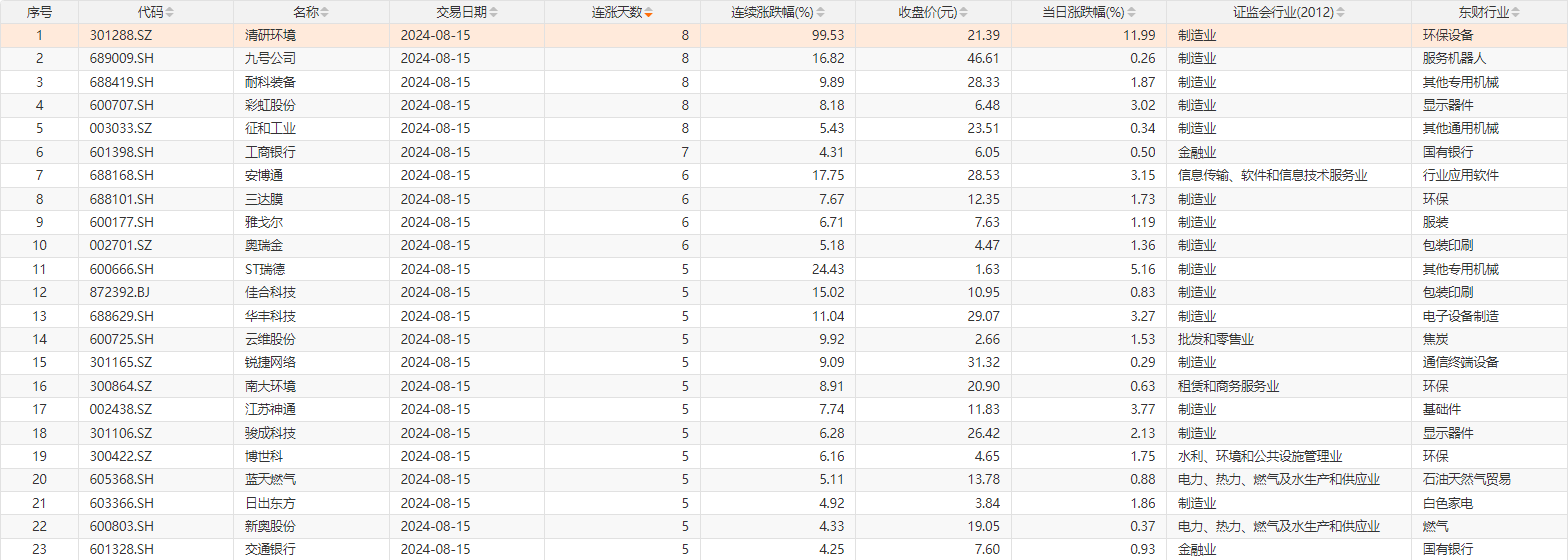Click the 燃气 industry cell for 新奥股份
This screenshot has height=560, width=1568.
point(1435,526)
